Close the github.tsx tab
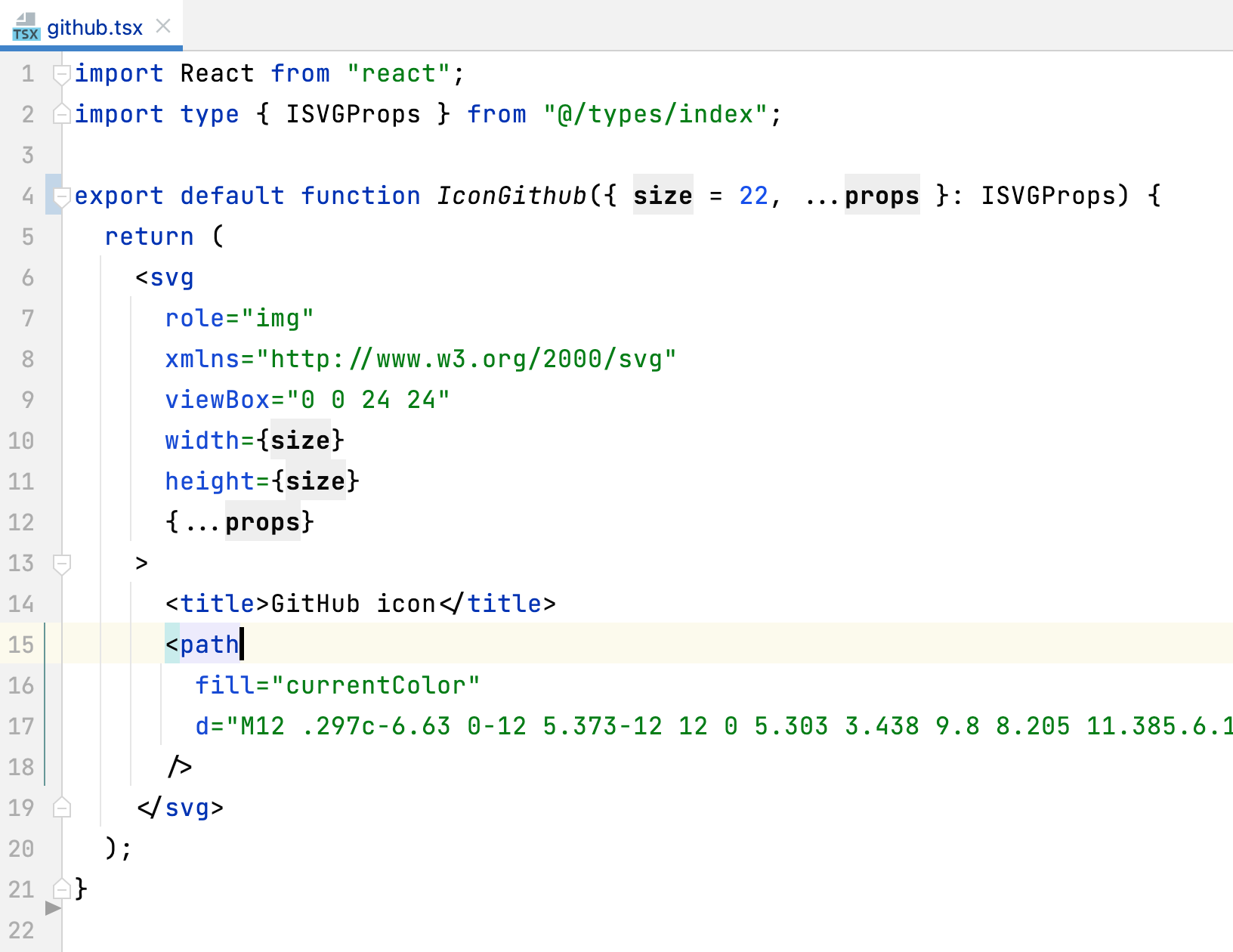1233x952 pixels. 163,25
